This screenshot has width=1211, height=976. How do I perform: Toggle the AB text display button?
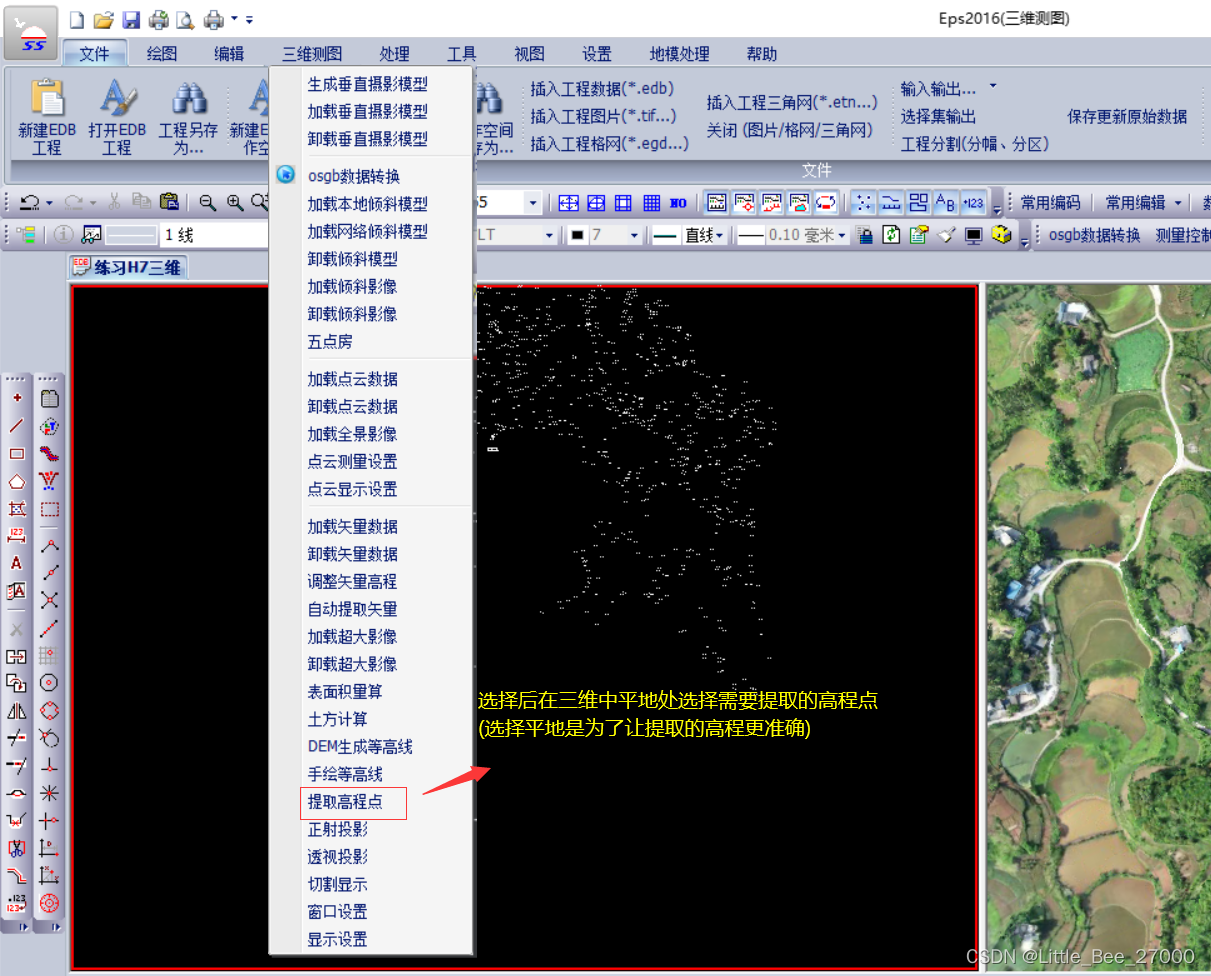coord(945,203)
